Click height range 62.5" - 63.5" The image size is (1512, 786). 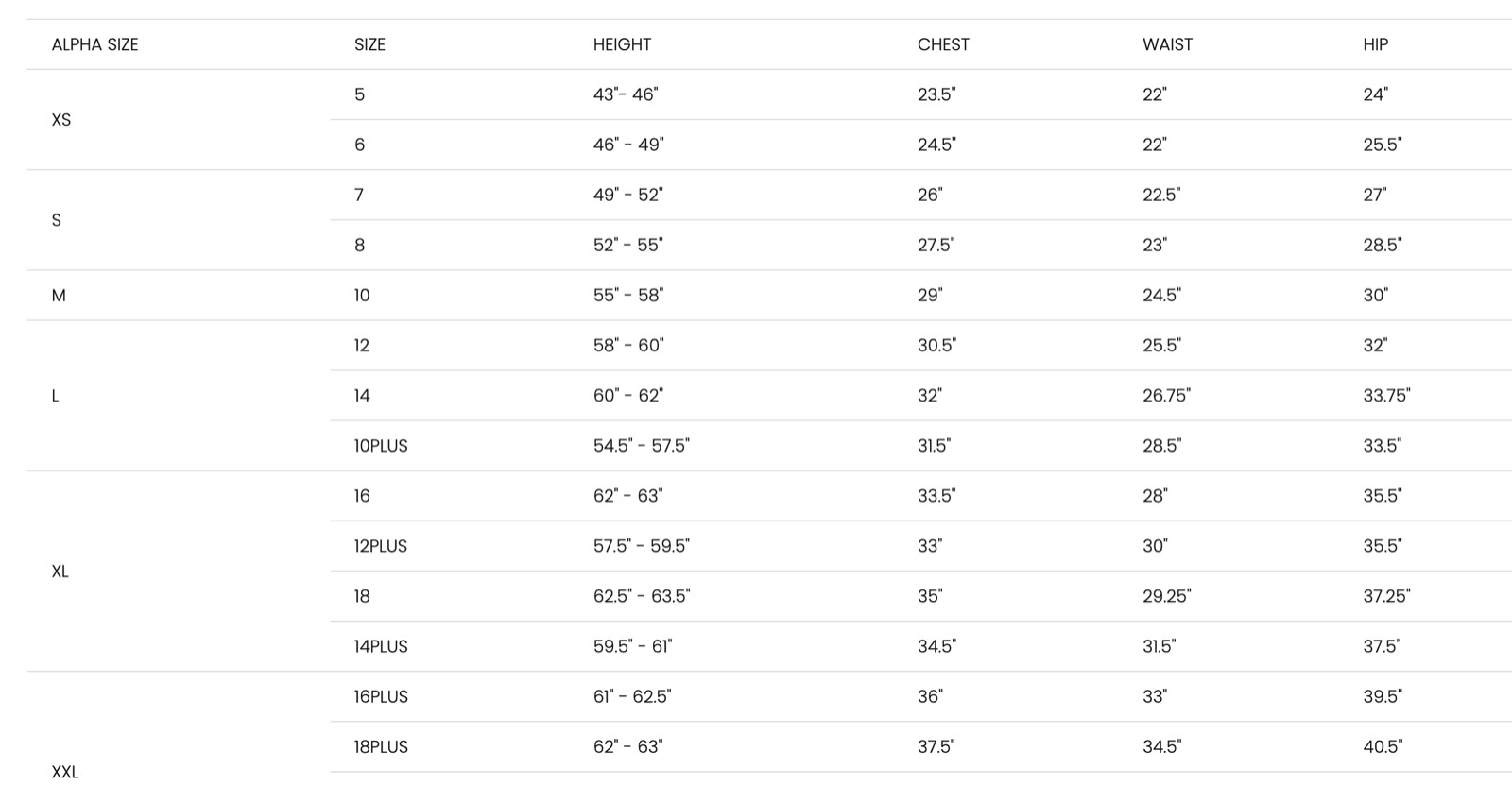point(642,596)
